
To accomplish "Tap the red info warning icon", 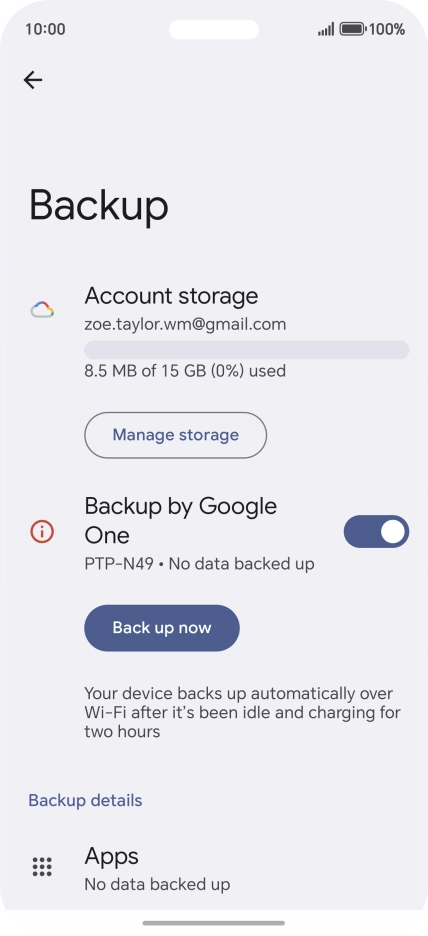I will [42, 531].
